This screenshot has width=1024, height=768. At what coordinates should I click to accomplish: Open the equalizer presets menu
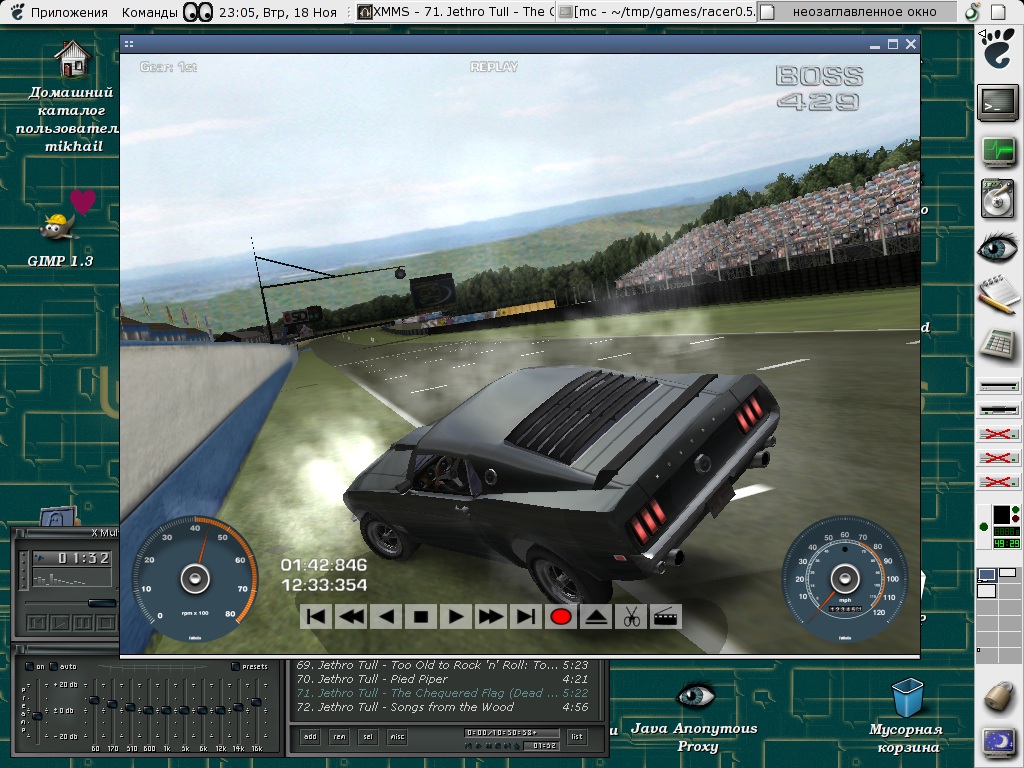pyautogui.click(x=250, y=667)
